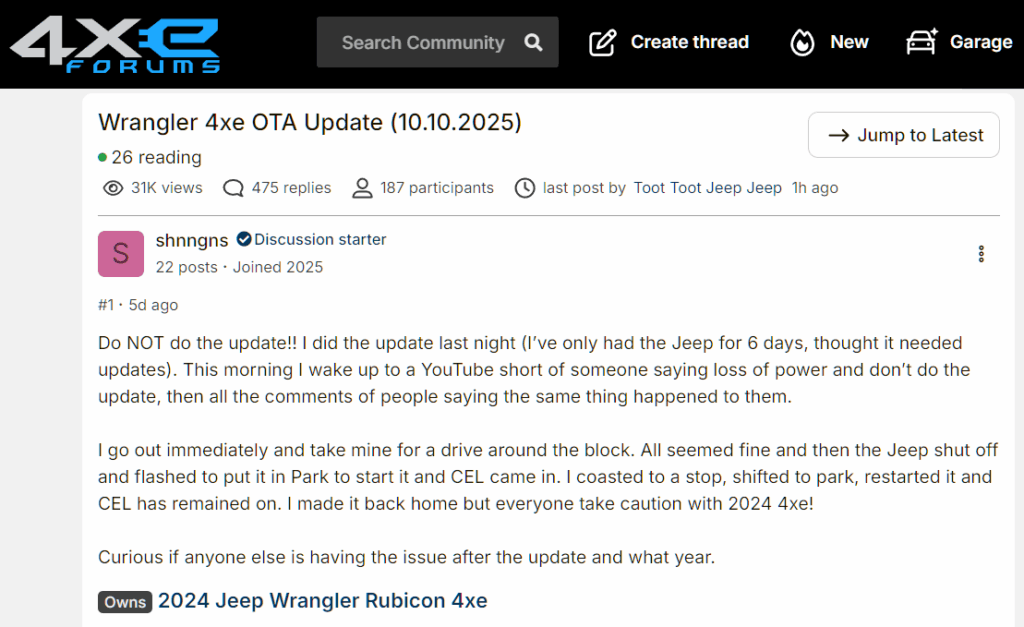The height and width of the screenshot is (627, 1024).
Task: Click the New flame icon
Action: click(802, 42)
